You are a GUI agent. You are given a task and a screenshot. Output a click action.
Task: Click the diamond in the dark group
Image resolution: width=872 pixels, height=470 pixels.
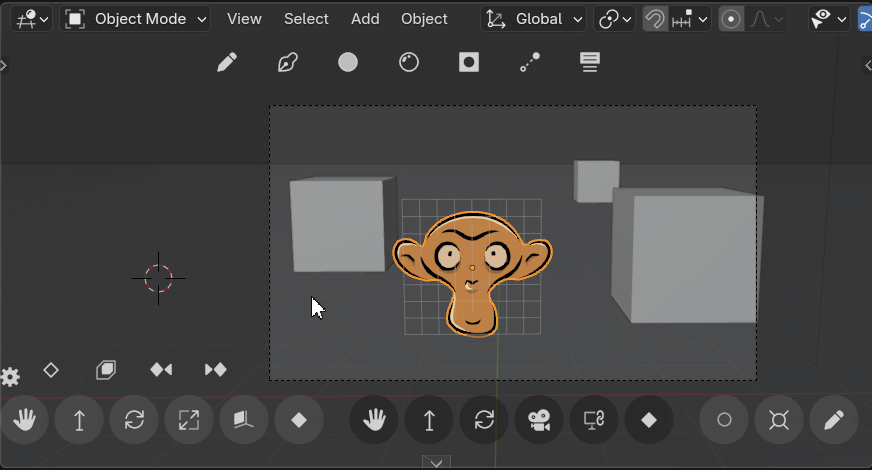649,420
